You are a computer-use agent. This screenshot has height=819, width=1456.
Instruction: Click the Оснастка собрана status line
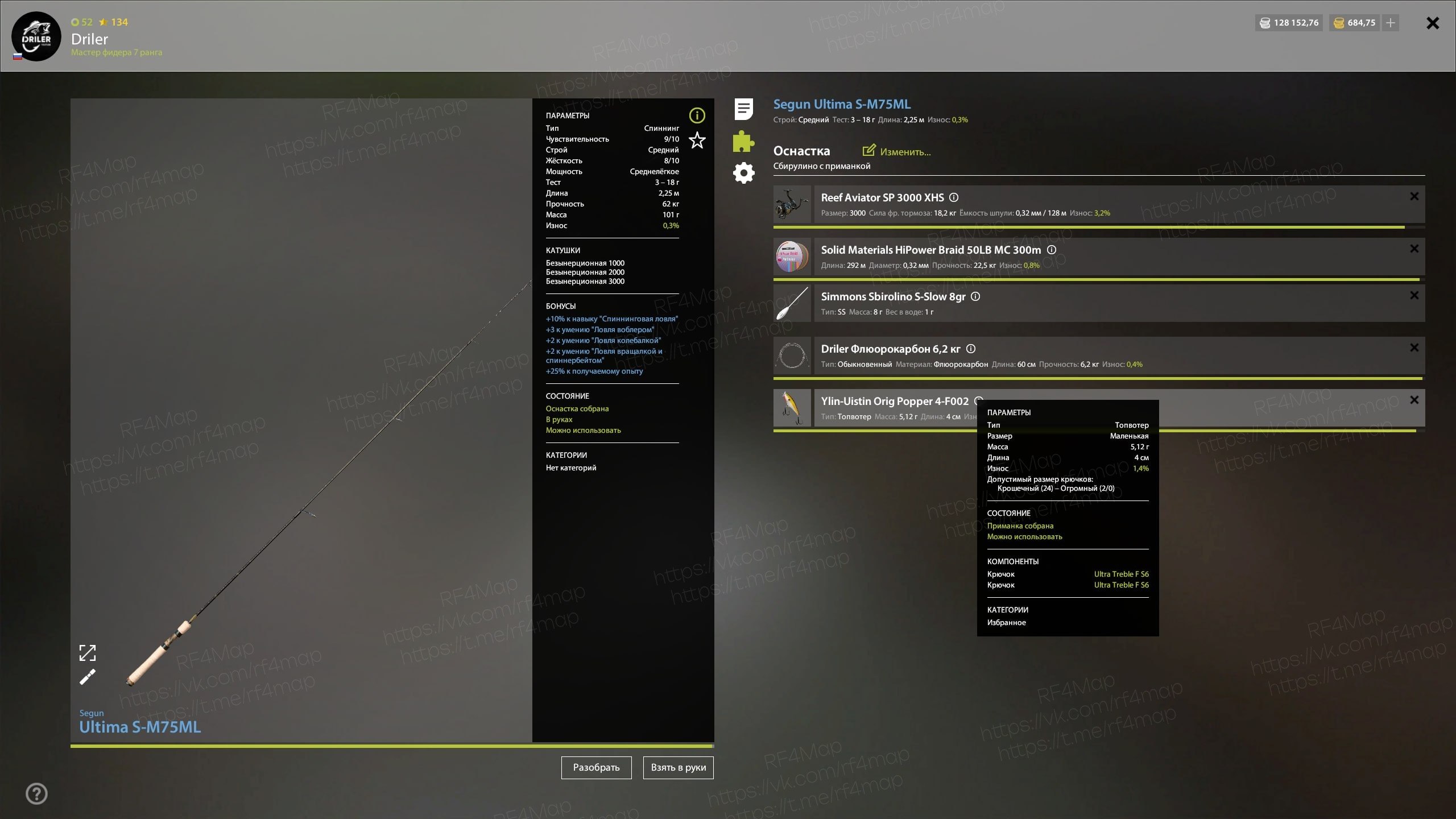(577, 408)
